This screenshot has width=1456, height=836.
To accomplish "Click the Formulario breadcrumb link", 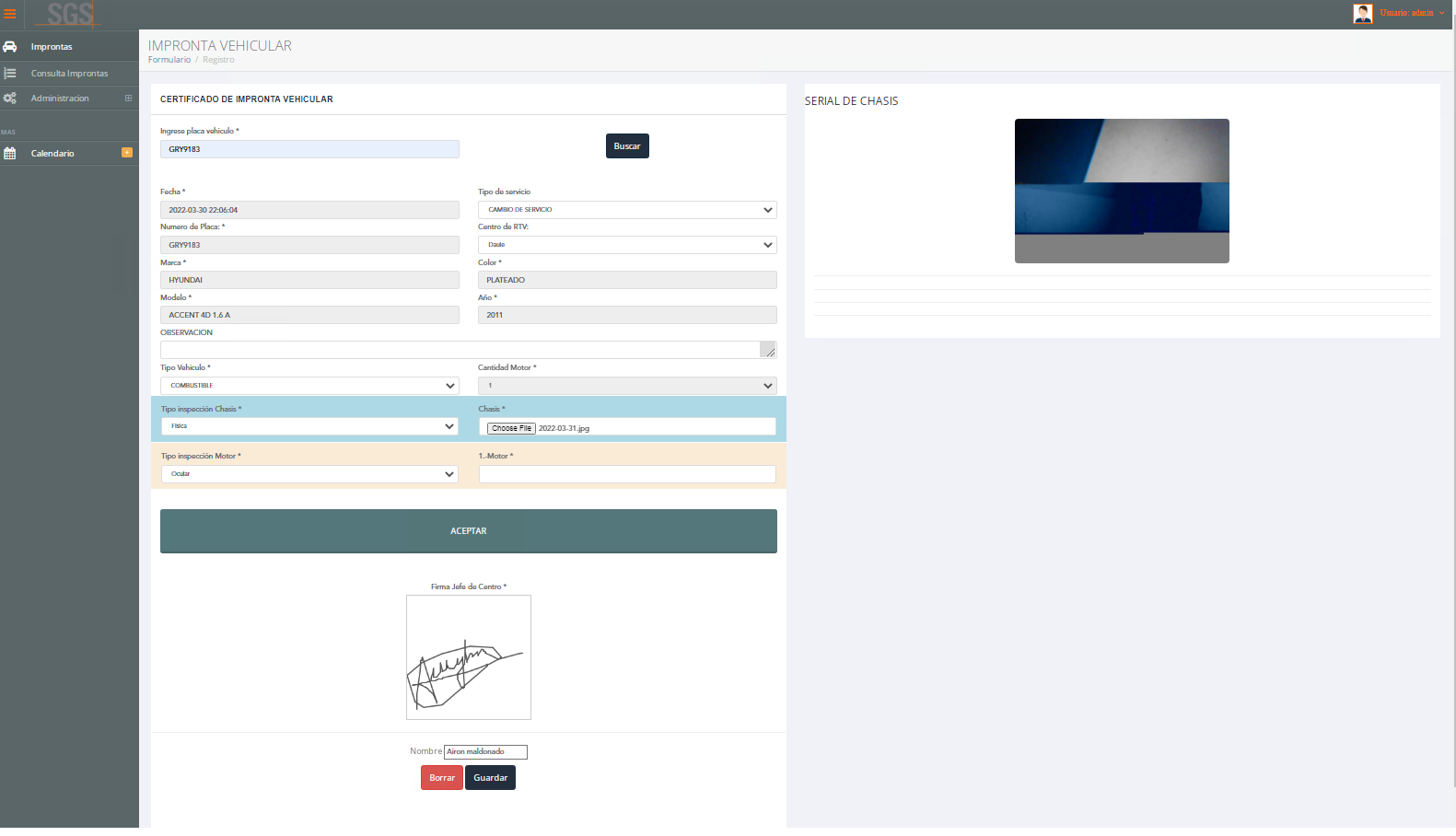I will (x=169, y=60).
